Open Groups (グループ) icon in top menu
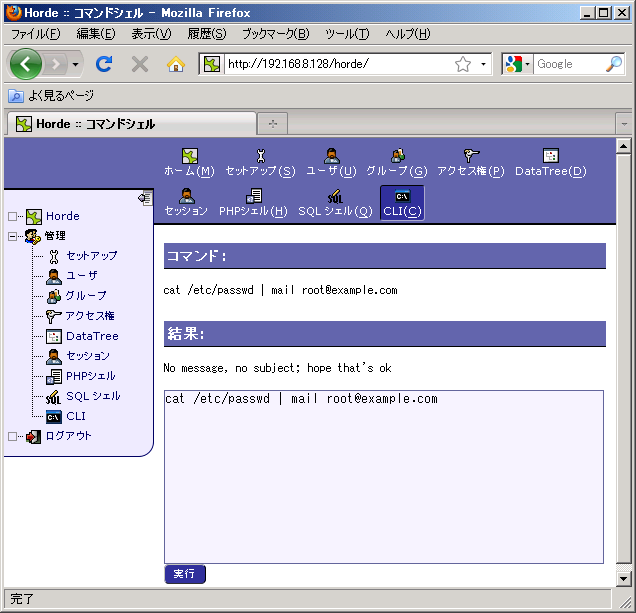Screen dimensions: 636x613 [398, 156]
